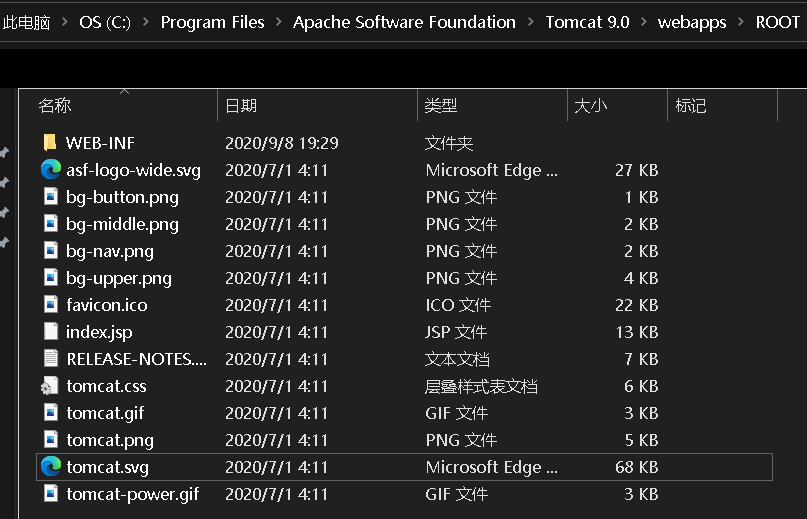The width and height of the screenshot is (807, 519).
Task: Click the Edge icon beside asf-logo-wide.svg
Action: (50, 169)
